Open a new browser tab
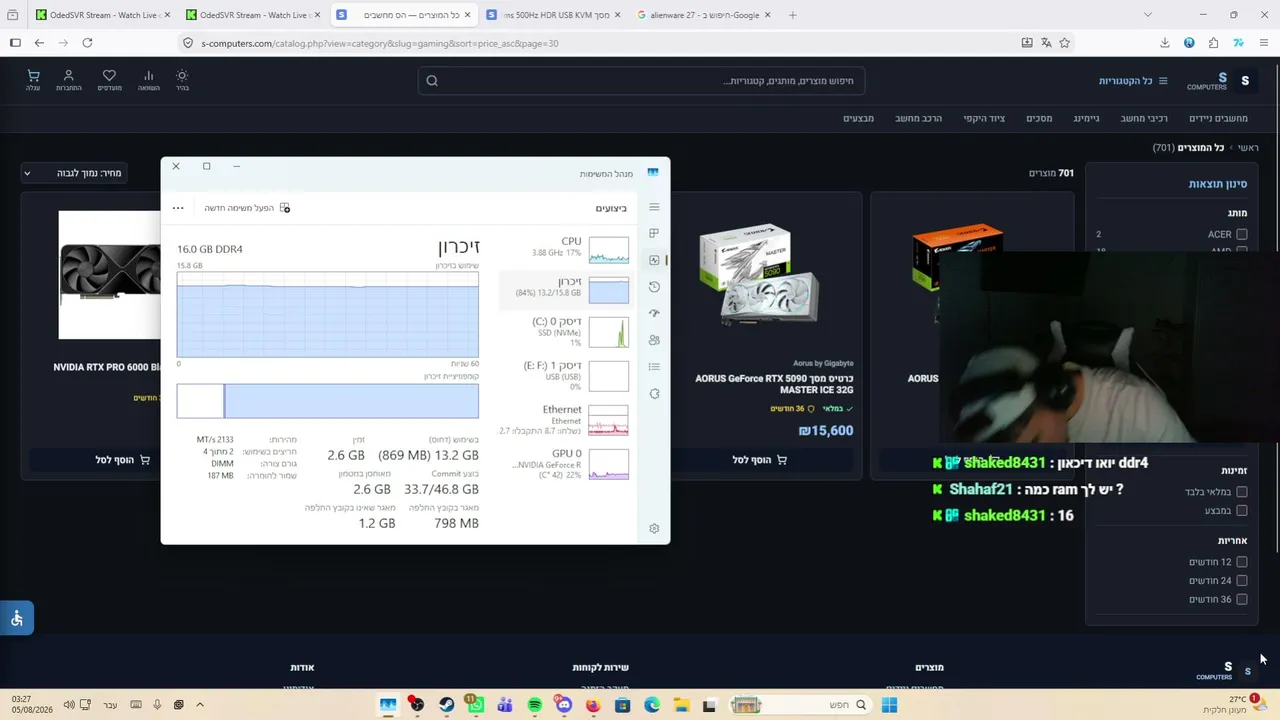The image size is (1280, 720). point(793,15)
